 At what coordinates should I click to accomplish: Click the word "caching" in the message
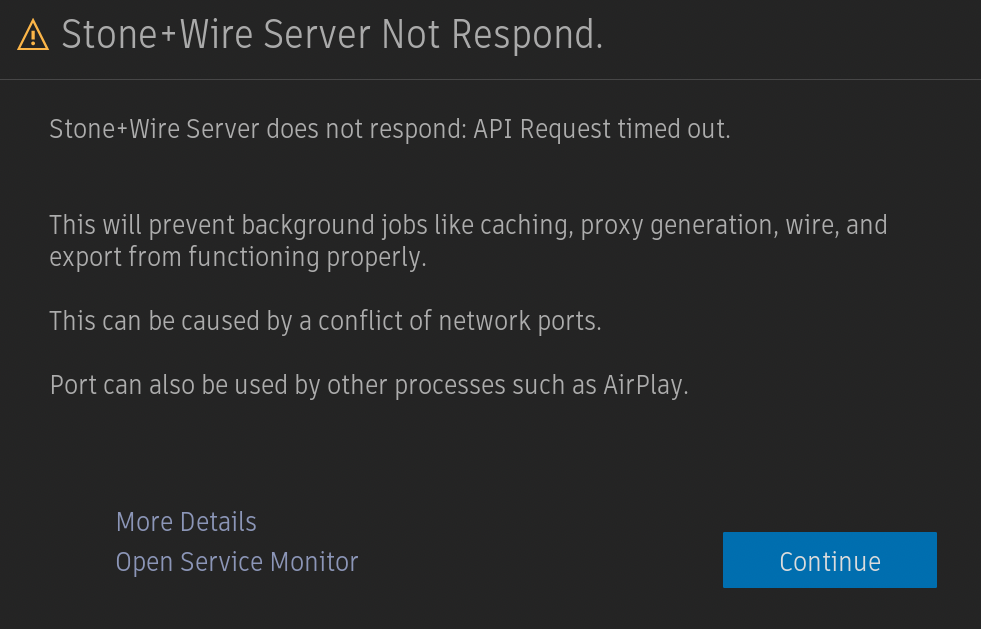[x=525, y=225]
